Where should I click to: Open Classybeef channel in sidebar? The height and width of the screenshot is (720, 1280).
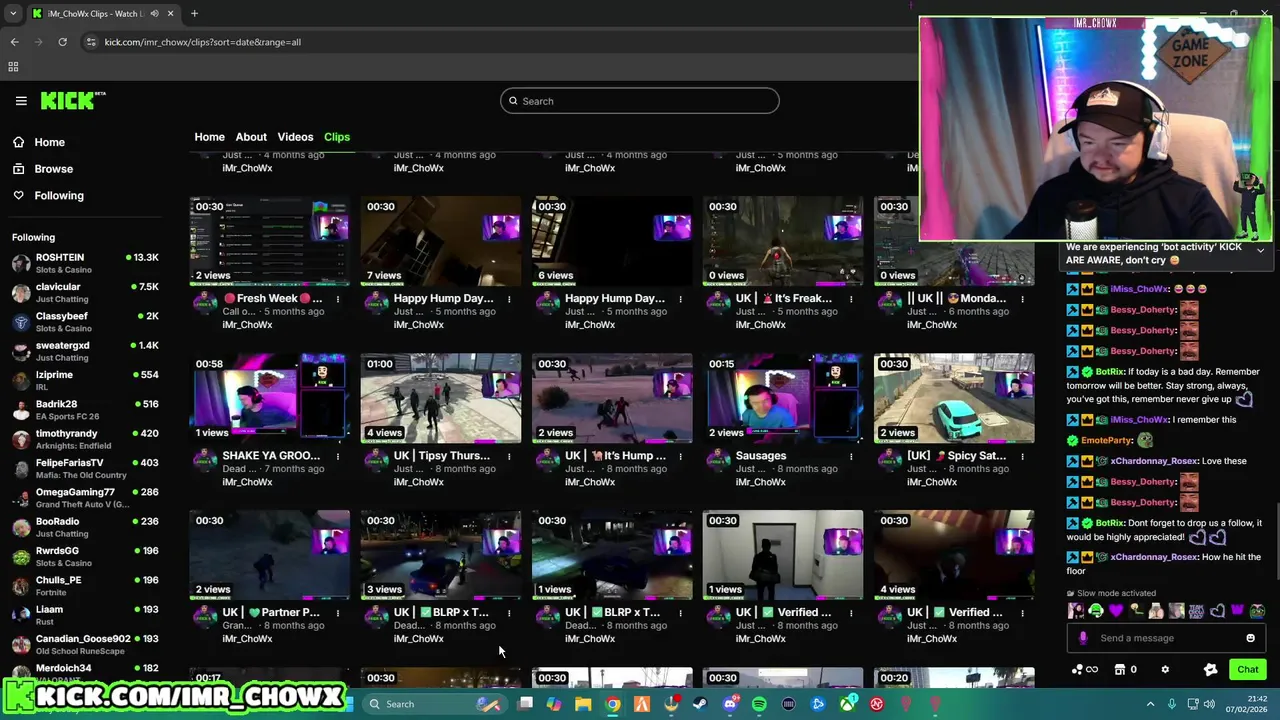point(85,321)
